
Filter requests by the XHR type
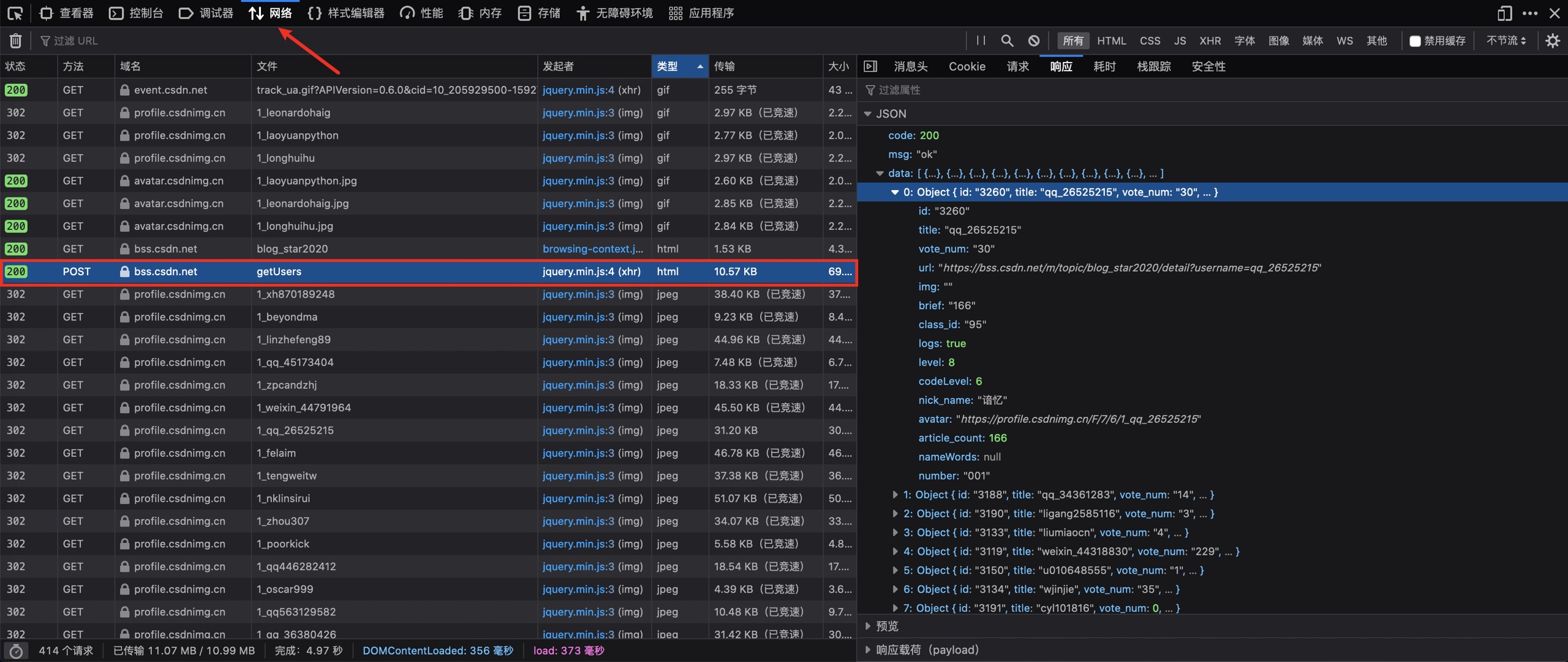click(1210, 40)
